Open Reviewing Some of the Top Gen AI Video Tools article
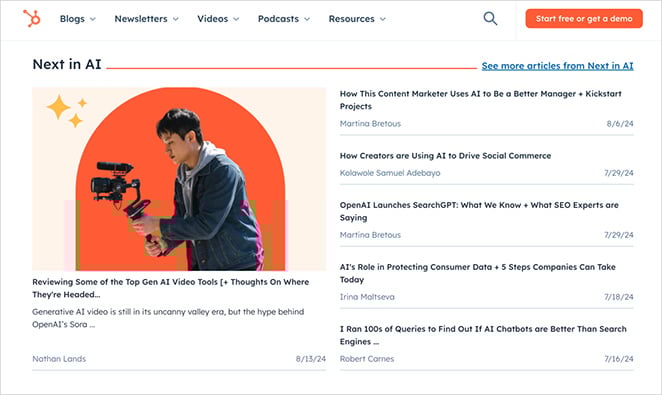 (x=171, y=288)
